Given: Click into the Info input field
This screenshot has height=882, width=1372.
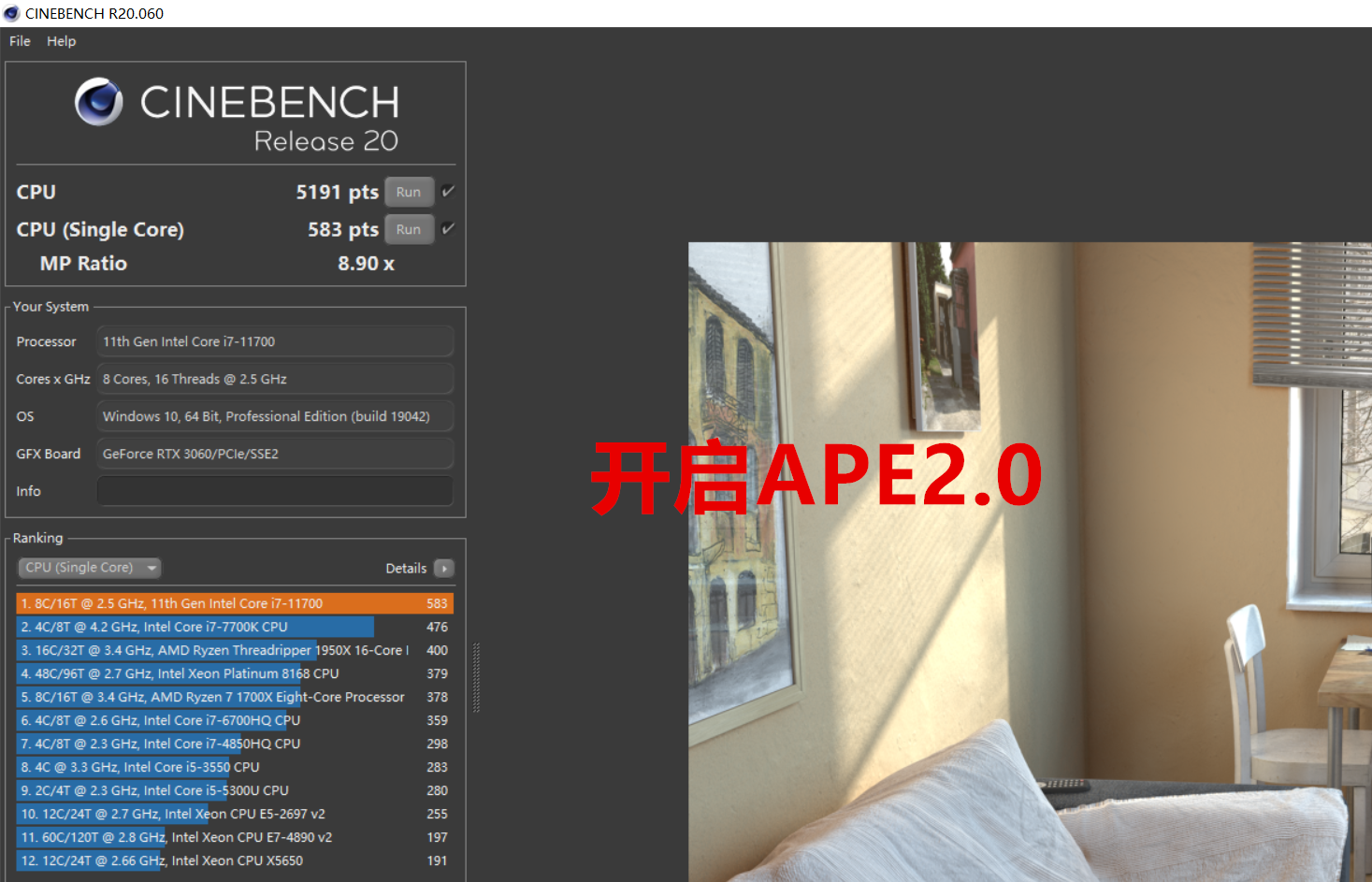Looking at the screenshot, I should coord(275,491).
